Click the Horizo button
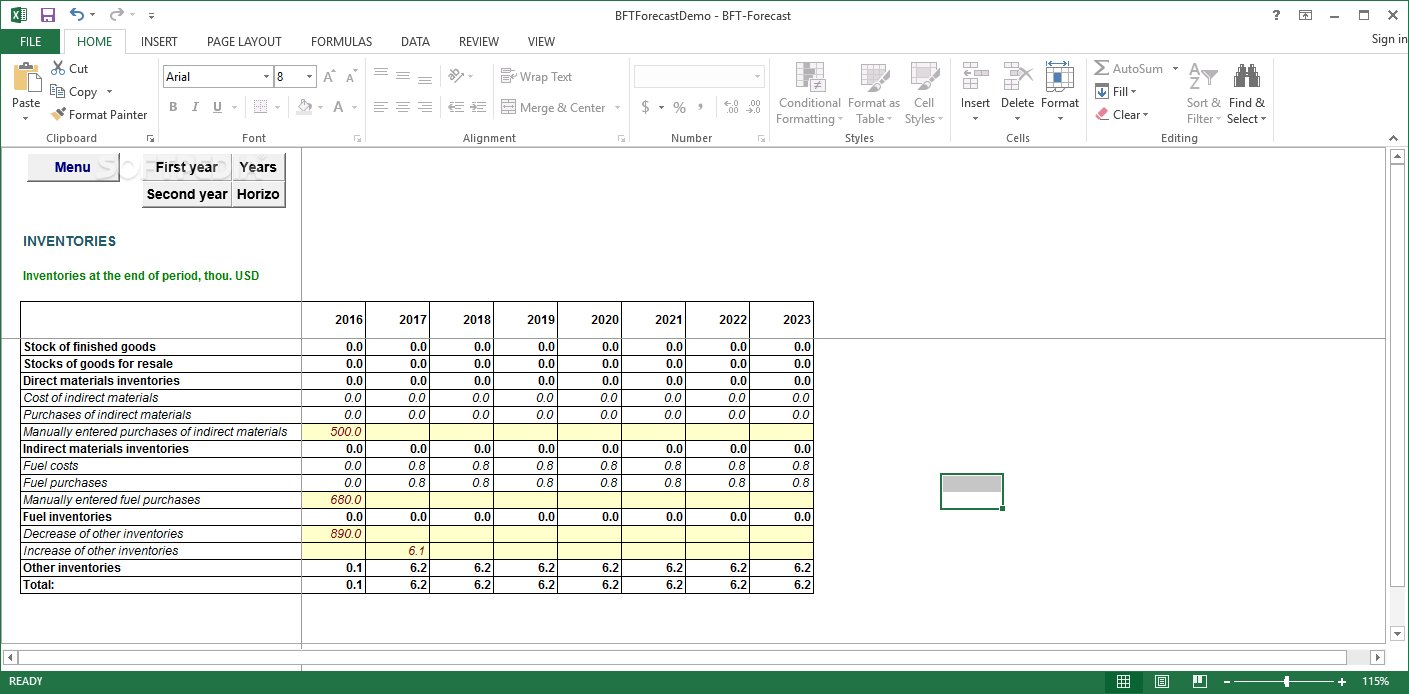 point(258,194)
